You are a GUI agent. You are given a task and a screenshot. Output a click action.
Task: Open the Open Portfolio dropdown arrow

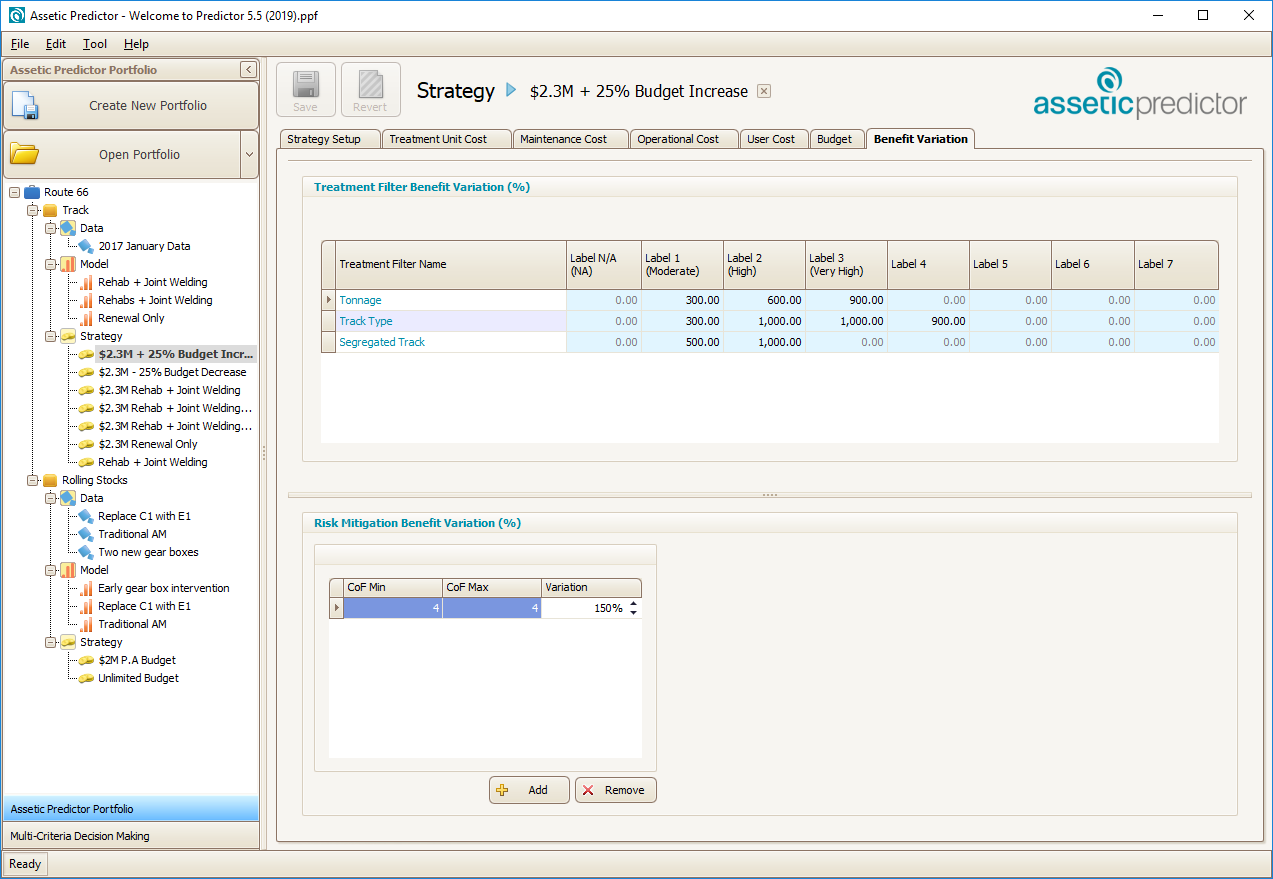(x=249, y=155)
